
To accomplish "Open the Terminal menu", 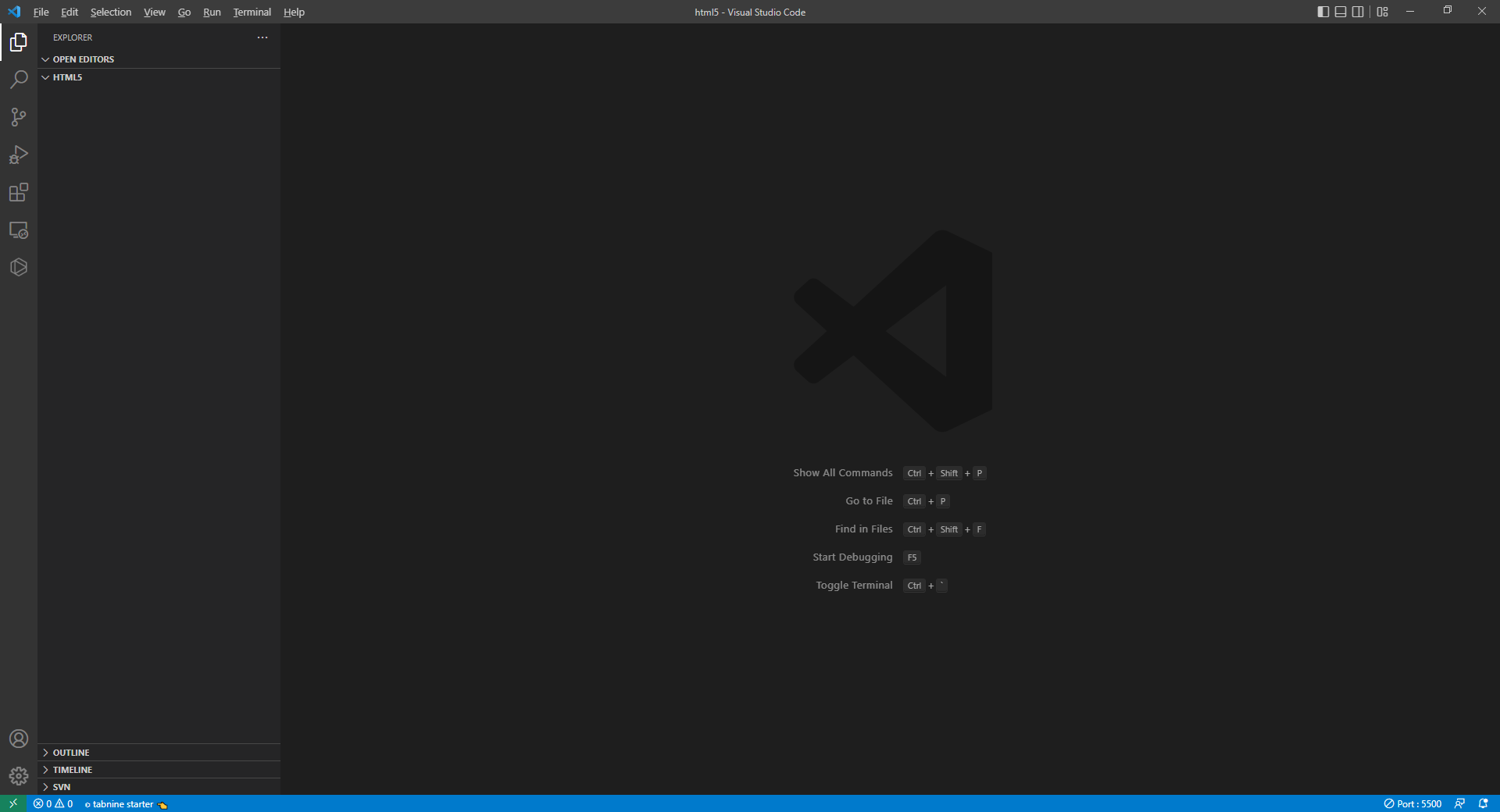I will tap(252, 12).
